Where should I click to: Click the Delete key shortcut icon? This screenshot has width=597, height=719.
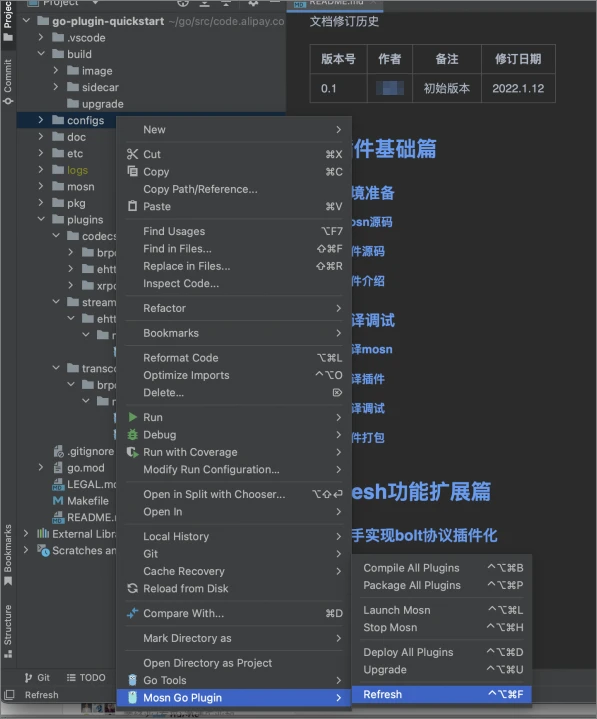coord(337,393)
